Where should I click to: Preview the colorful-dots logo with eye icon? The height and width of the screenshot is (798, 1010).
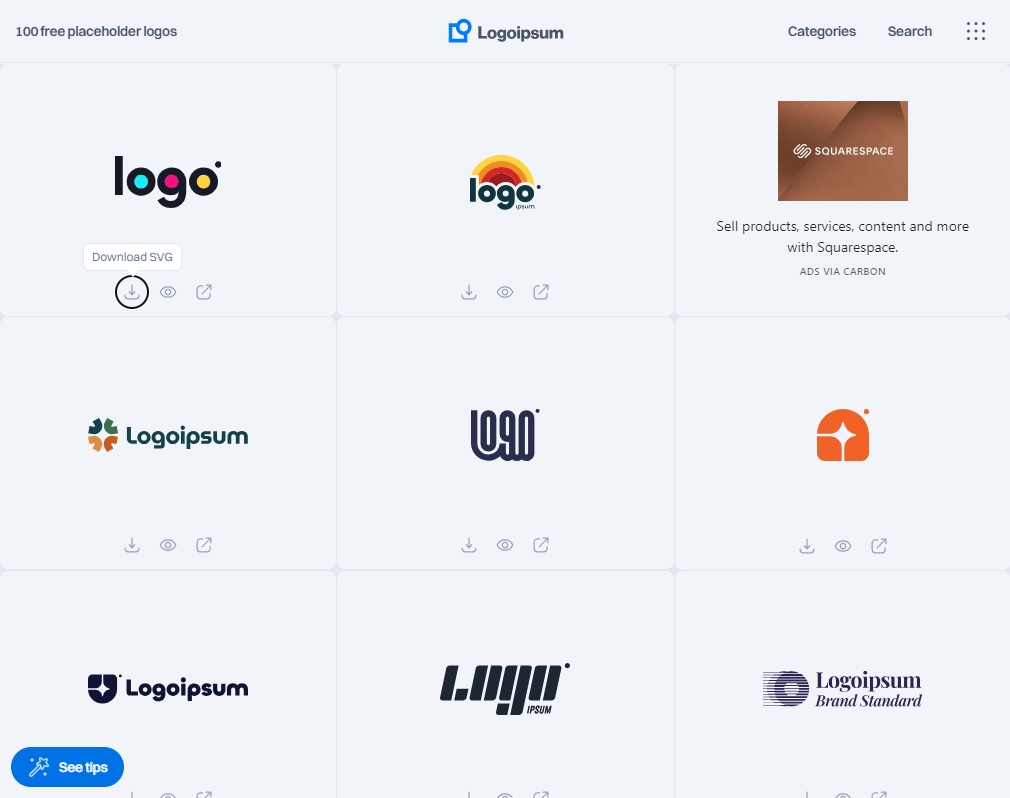tap(167, 292)
